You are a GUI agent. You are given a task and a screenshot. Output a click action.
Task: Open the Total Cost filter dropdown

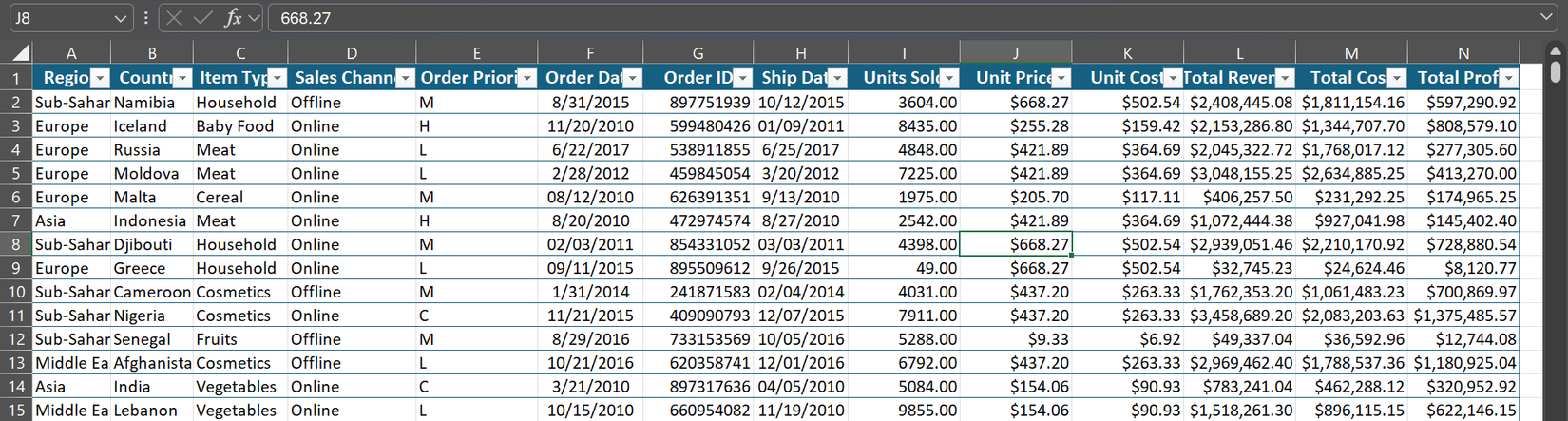[1396, 78]
